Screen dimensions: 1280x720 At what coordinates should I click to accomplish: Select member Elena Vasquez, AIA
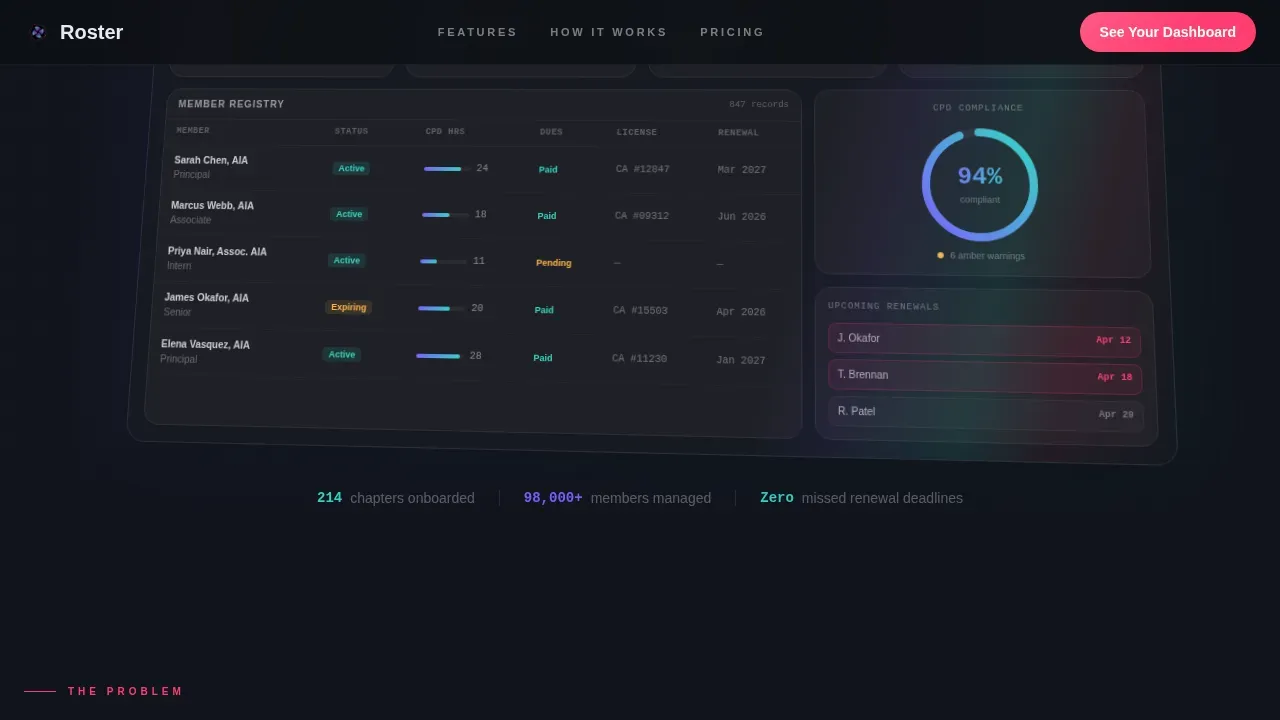pyautogui.click(x=205, y=345)
